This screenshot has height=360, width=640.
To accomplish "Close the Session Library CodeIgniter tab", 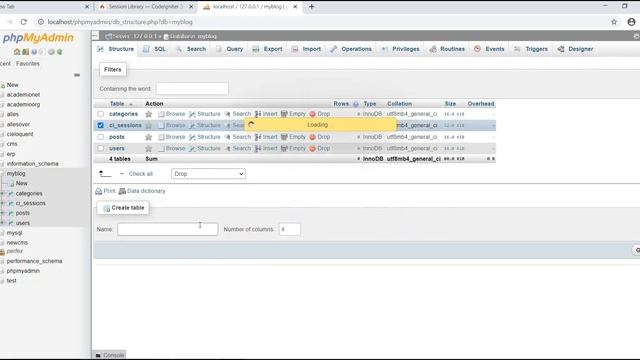I will 191,7.
